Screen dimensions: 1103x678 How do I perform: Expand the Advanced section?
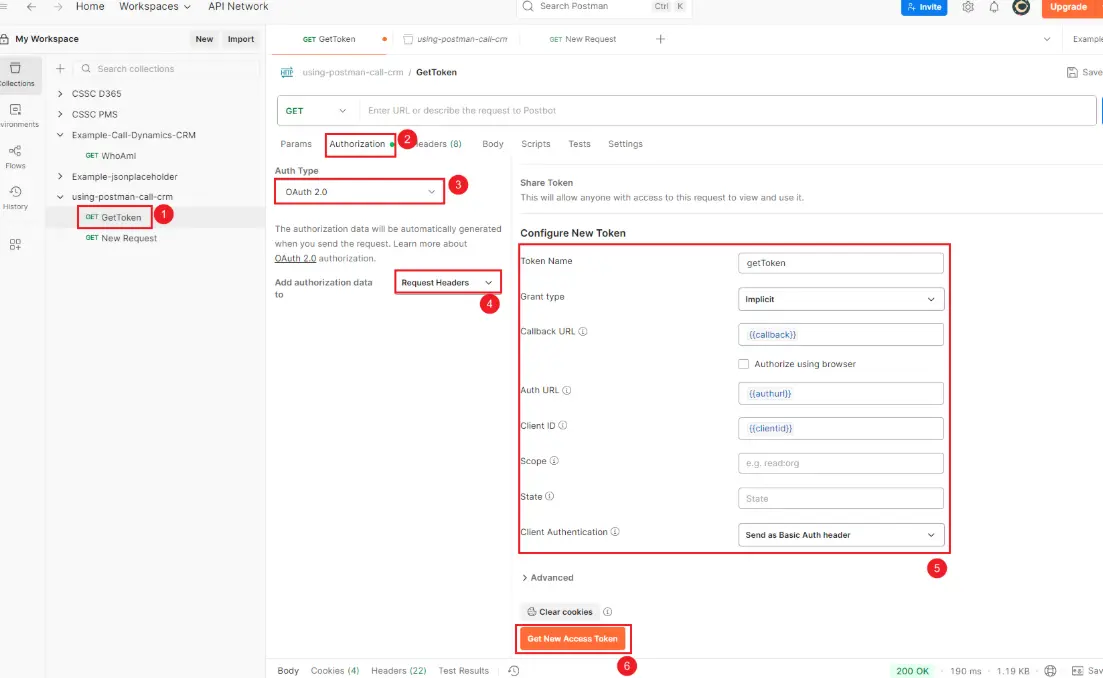(x=547, y=578)
